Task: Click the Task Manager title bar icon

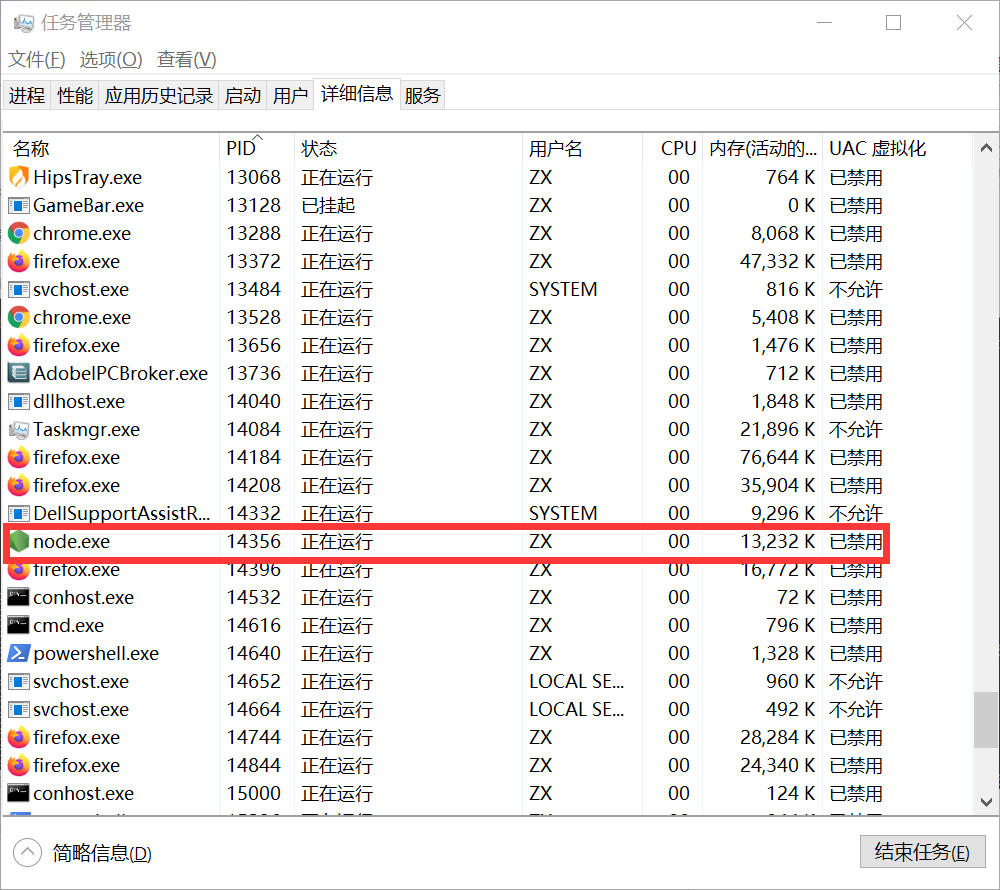Action: (24, 23)
